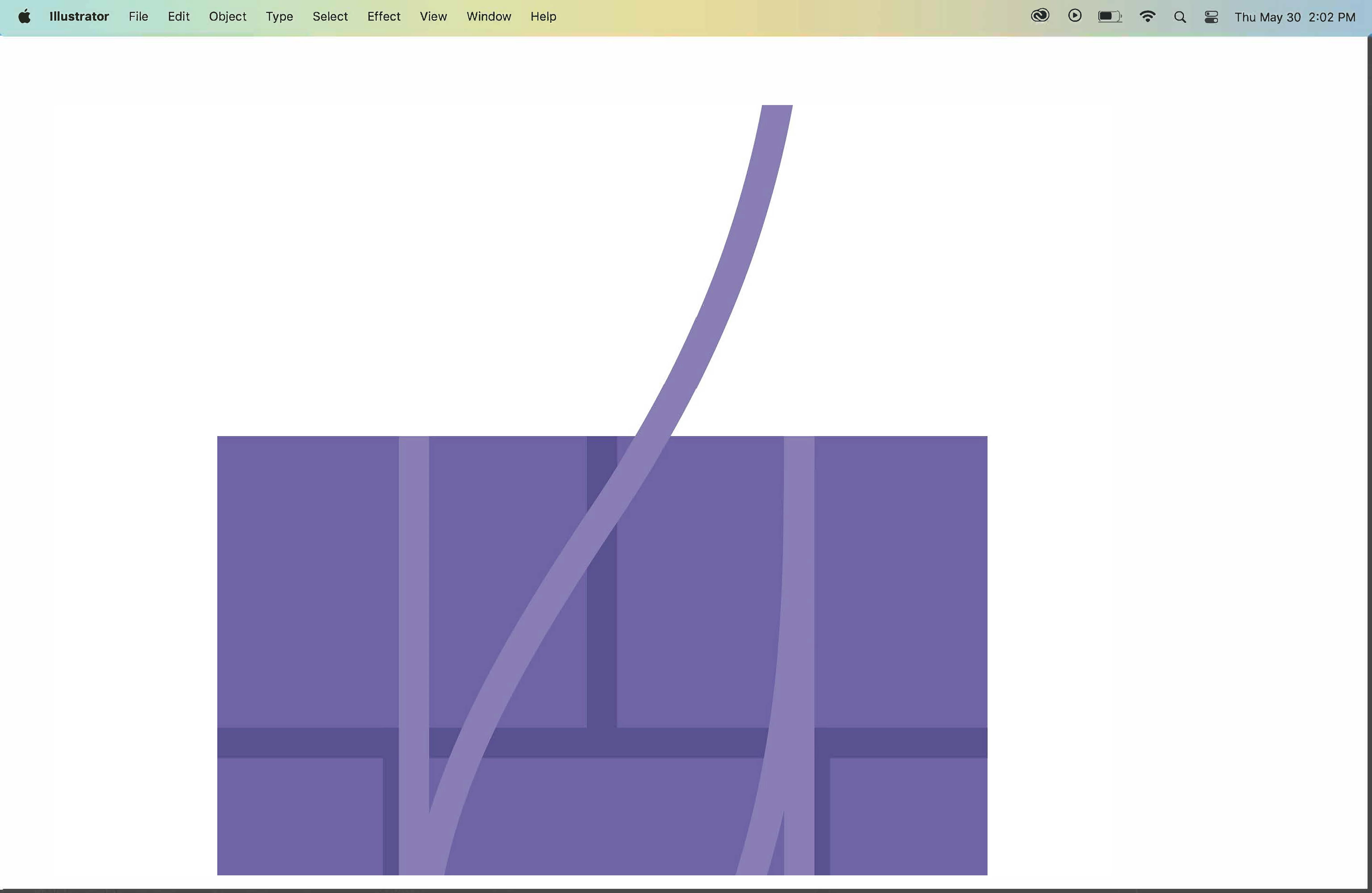Open the Type menu

tap(279, 17)
